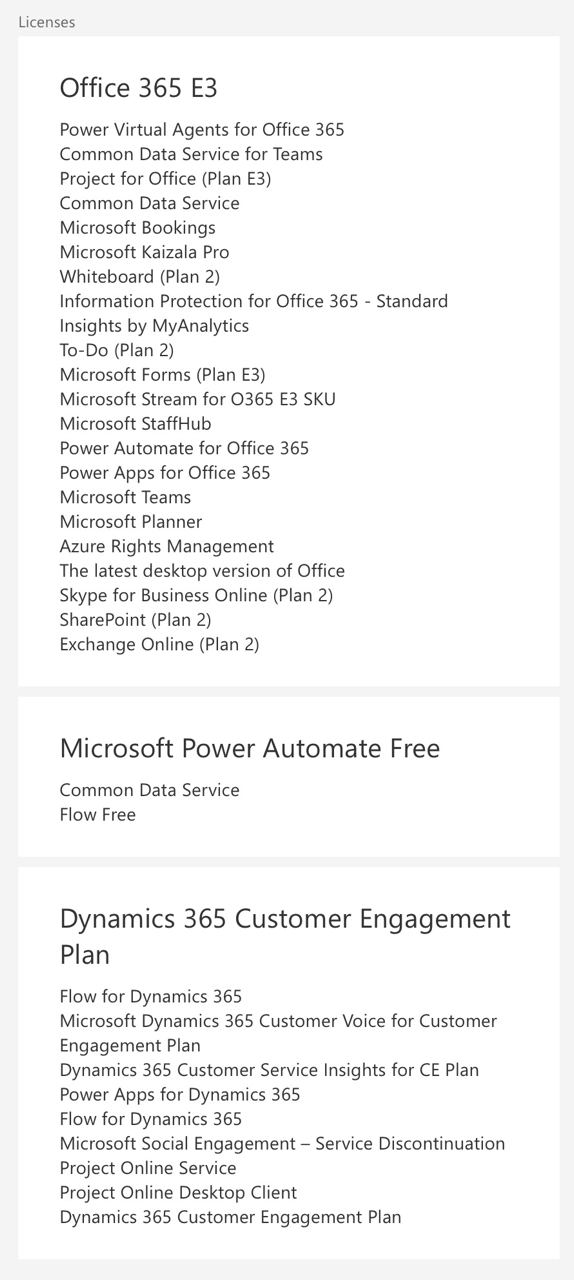The image size is (574, 1280).
Task: Click Microsoft Bookings in the list
Action: pyautogui.click(x=137, y=228)
